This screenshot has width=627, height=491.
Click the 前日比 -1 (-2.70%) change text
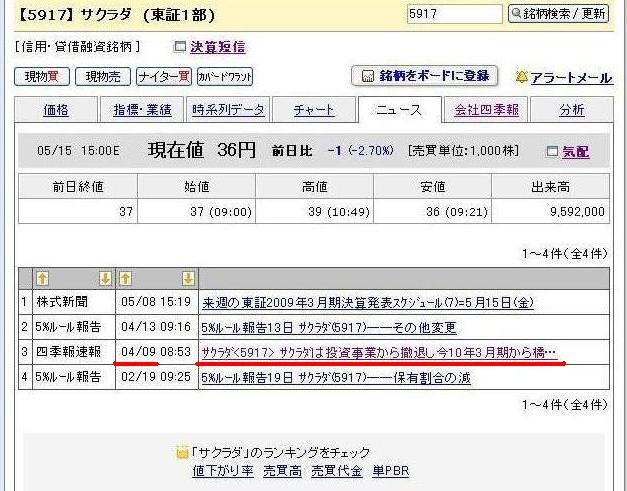333,151
